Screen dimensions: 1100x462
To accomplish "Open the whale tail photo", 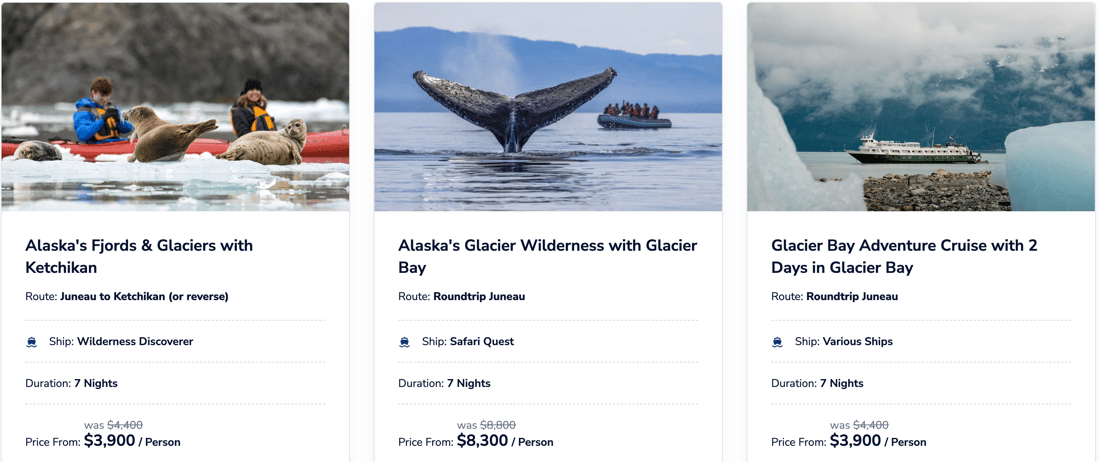I will [x=548, y=106].
